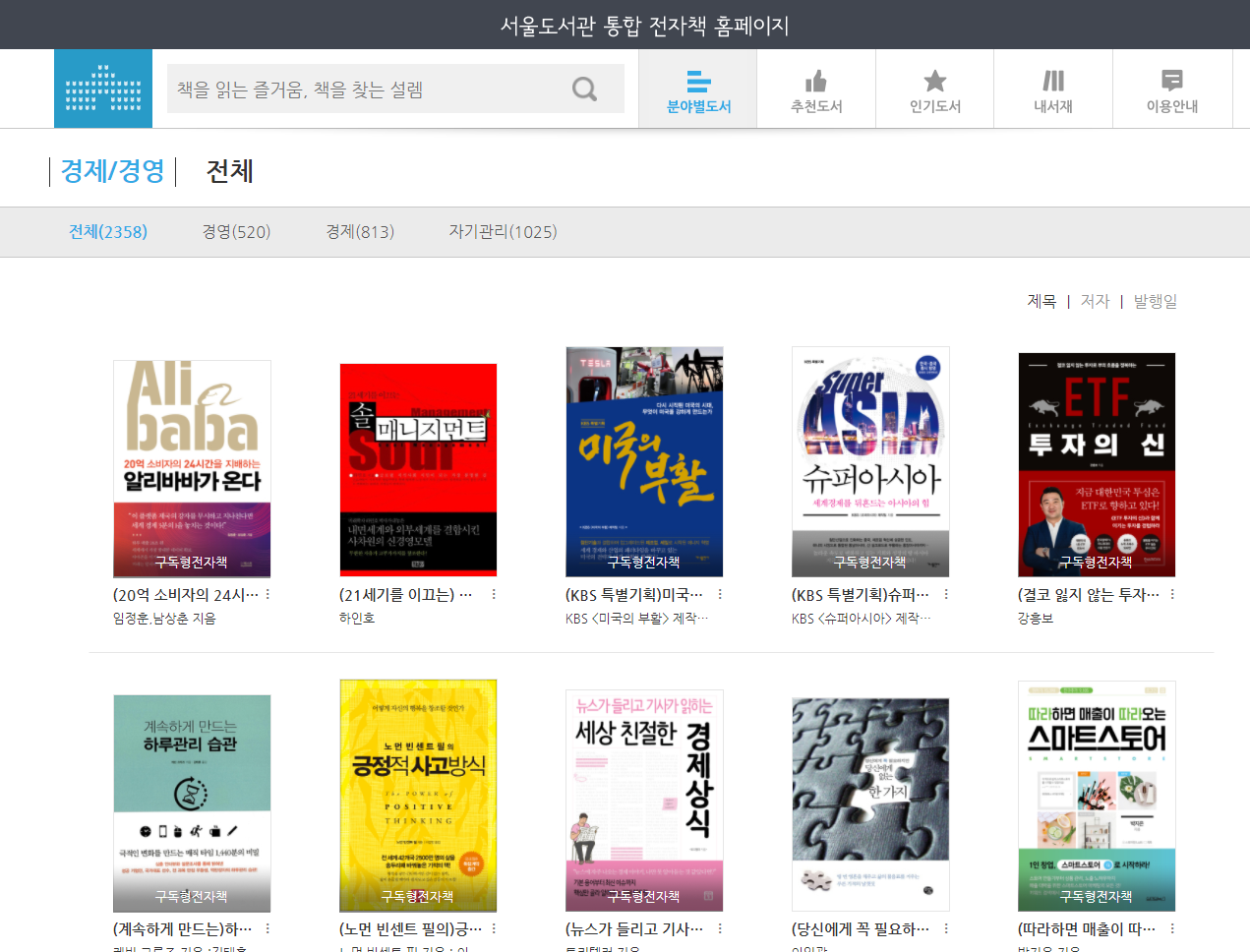The image size is (1250, 952).
Task: Open more options for (KBS 특별기획)미국 book
Action: 720,594
